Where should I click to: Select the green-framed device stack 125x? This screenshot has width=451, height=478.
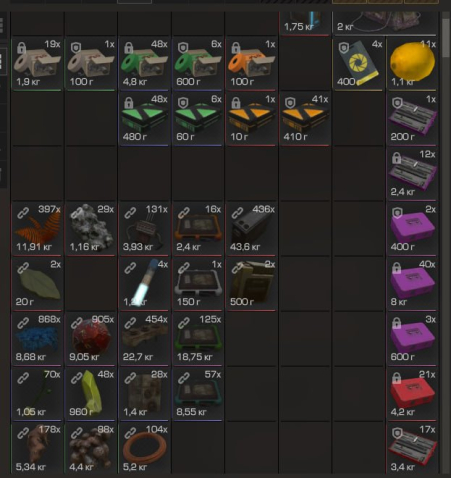click(198, 339)
